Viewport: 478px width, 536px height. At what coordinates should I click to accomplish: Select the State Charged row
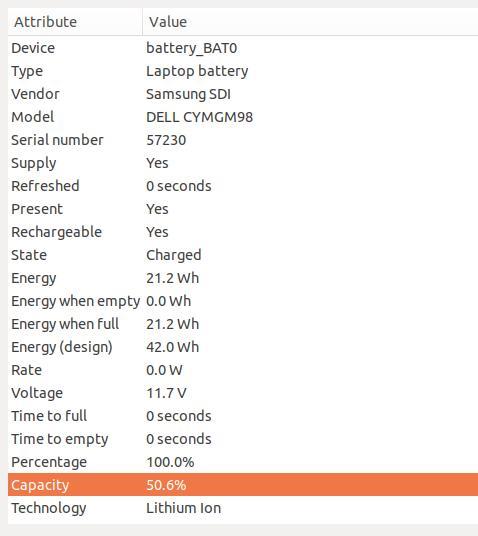click(x=243, y=255)
